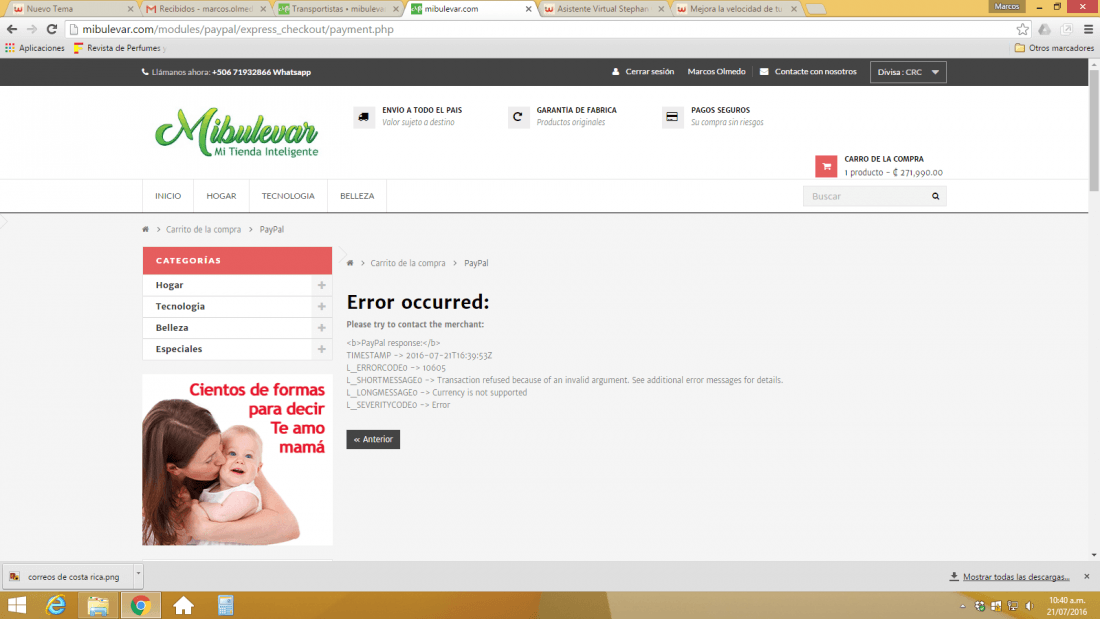Click Chrome icon in taskbar

point(141,605)
